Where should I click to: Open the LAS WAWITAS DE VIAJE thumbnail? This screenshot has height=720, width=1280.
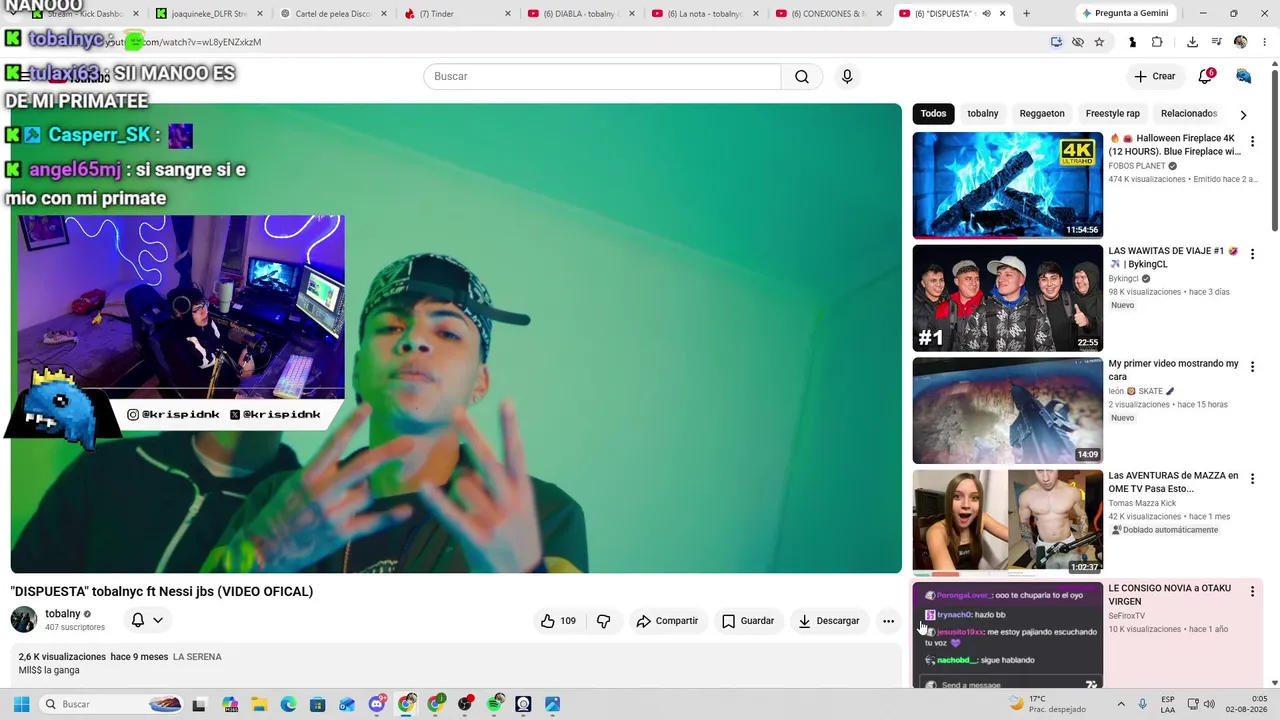coord(1007,298)
